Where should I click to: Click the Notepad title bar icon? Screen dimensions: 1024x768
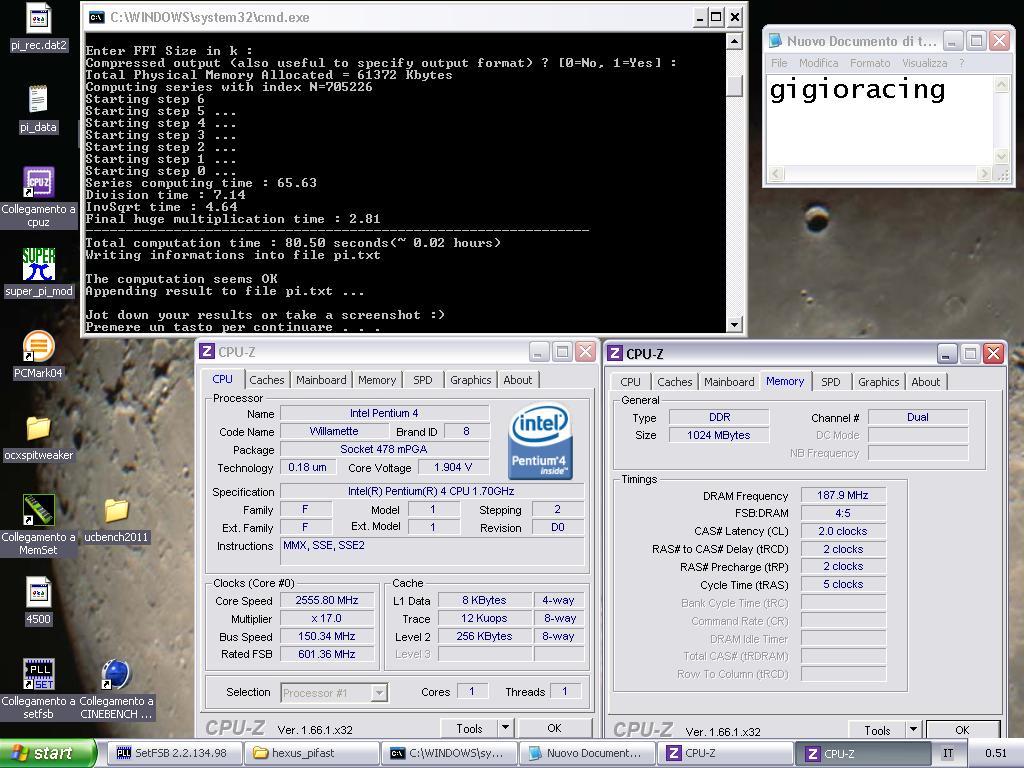[775, 40]
